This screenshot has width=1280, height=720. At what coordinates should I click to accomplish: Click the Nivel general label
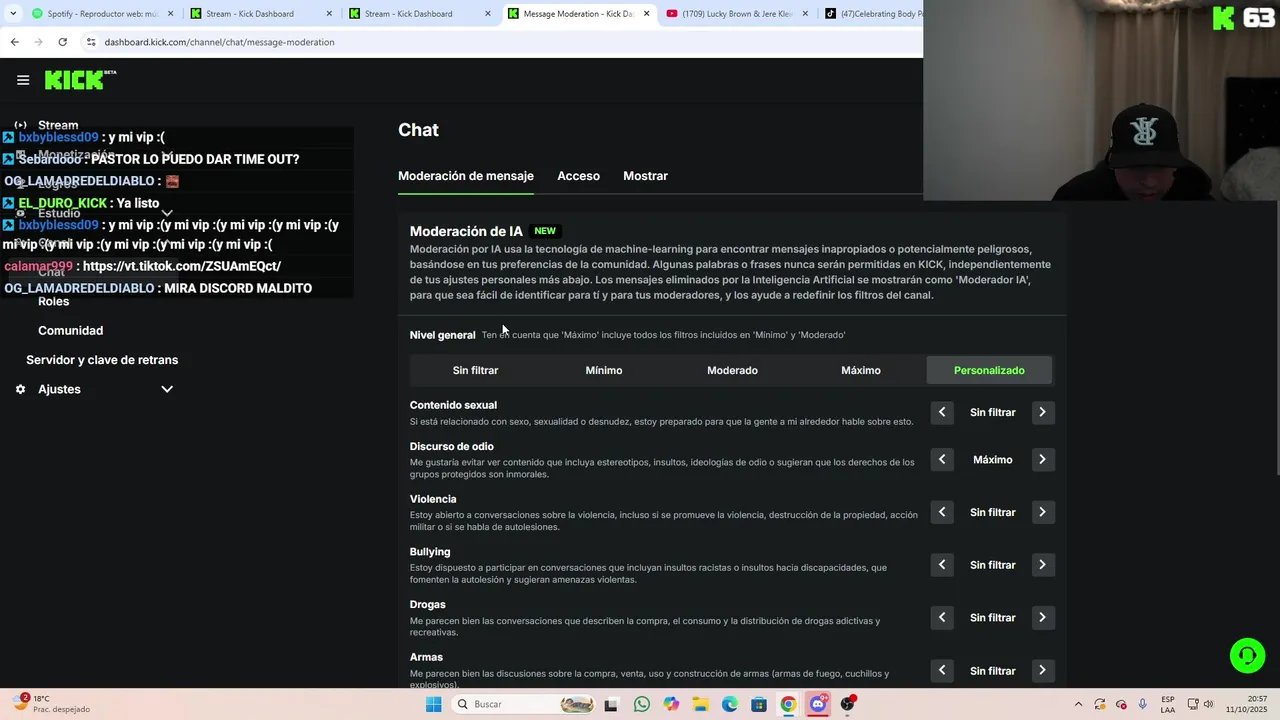pos(442,335)
